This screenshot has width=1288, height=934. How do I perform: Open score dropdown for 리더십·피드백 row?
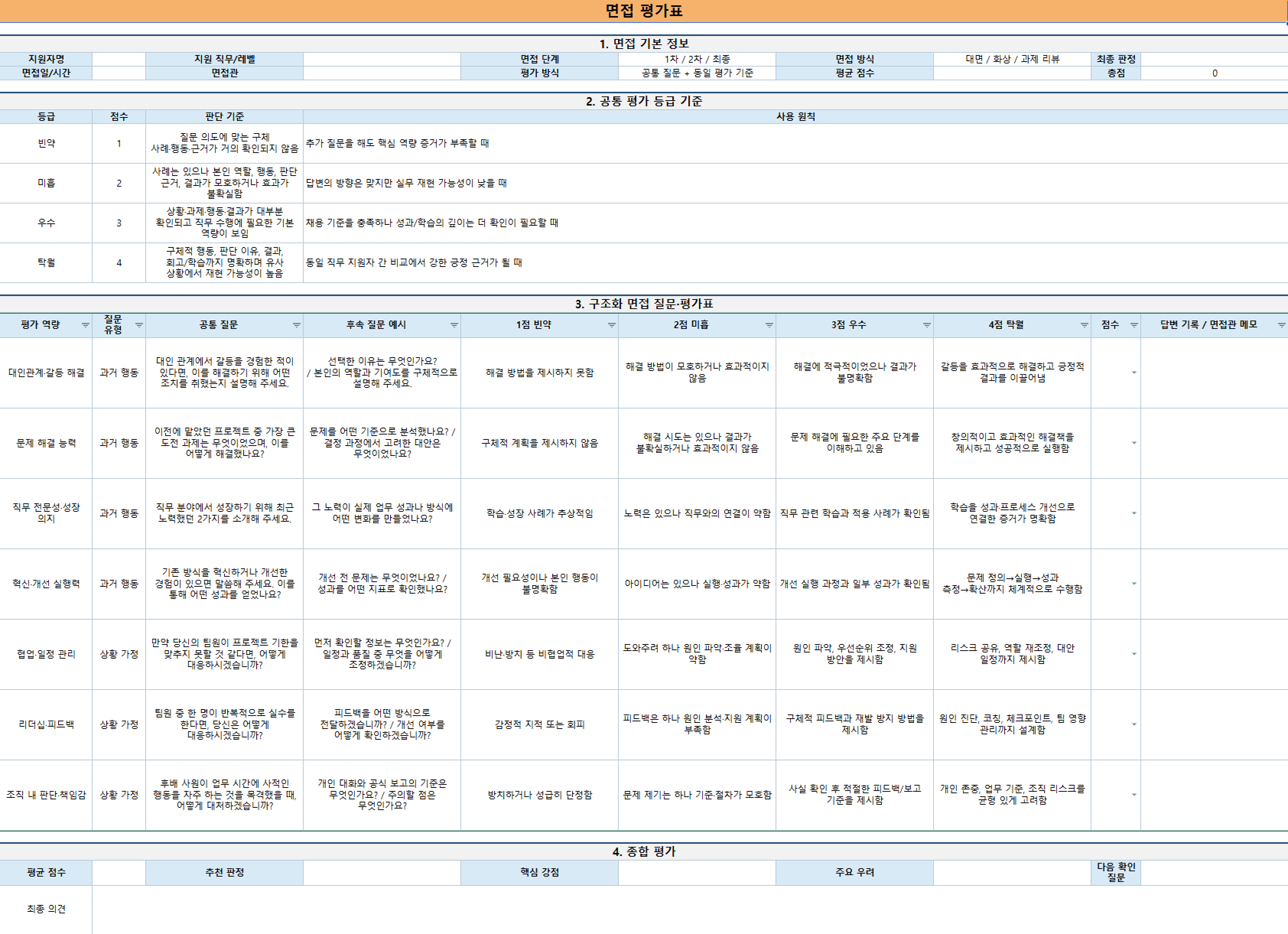(x=1134, y=725)
